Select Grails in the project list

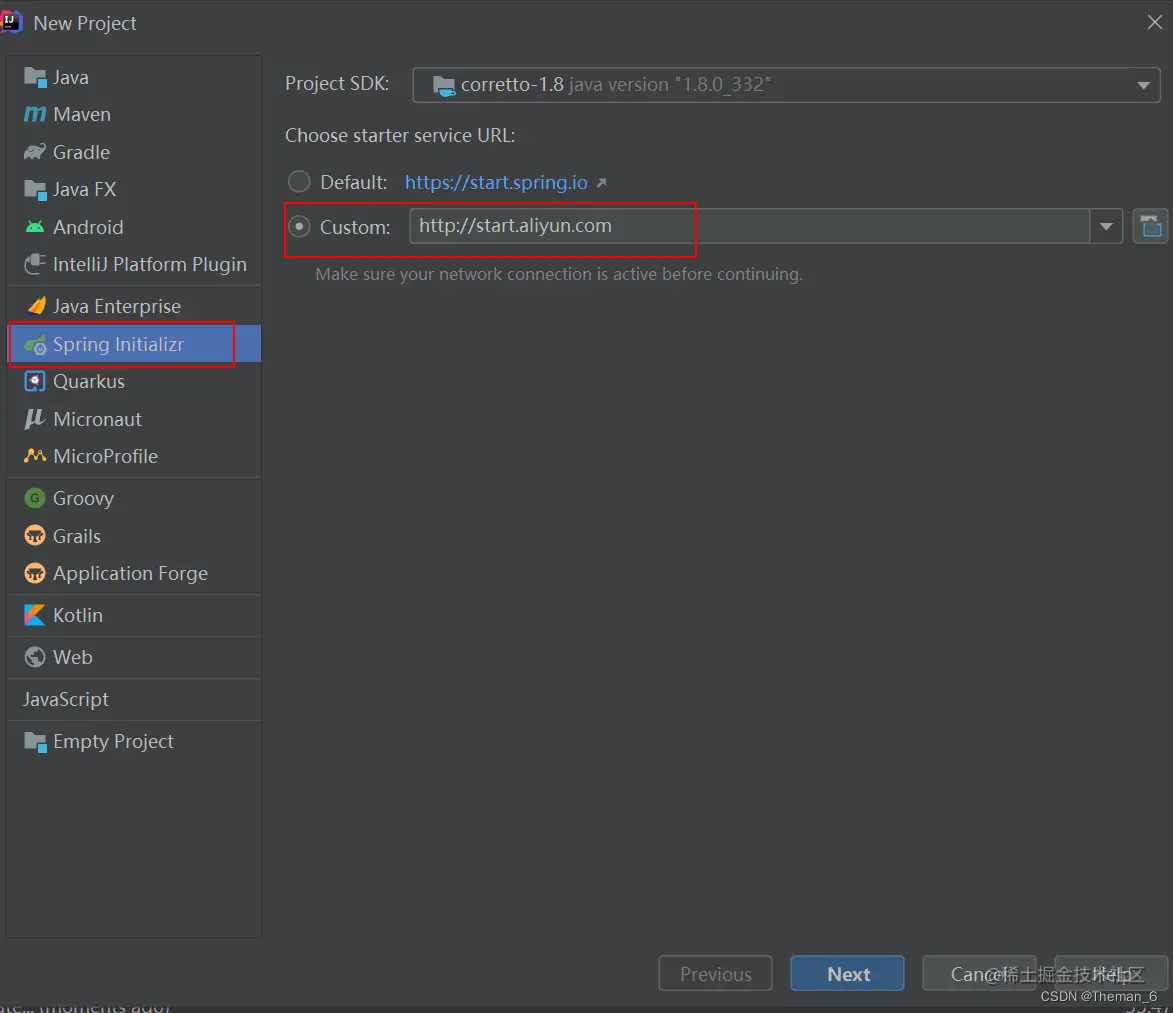coord(135,536)
